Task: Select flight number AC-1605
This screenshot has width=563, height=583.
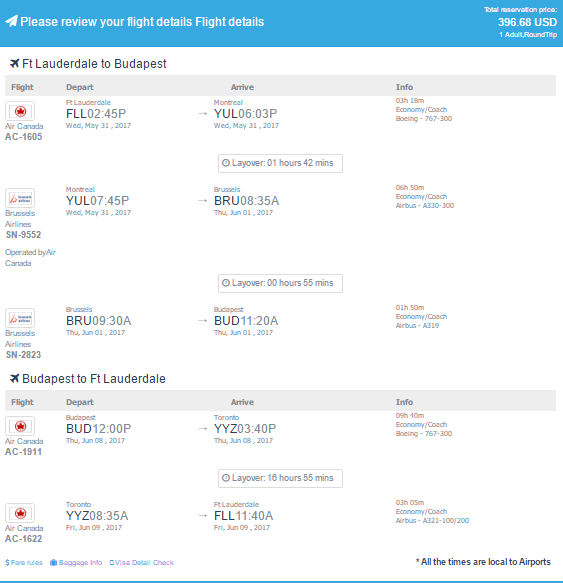Action: [x=23, y=137]
